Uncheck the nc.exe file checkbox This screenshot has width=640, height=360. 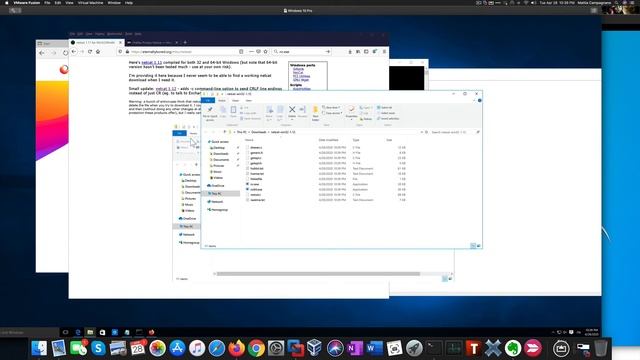247,184
